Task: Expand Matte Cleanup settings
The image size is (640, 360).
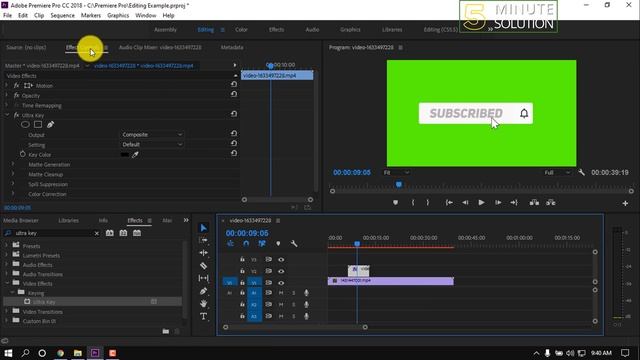Action: click(x=13, y=174)
